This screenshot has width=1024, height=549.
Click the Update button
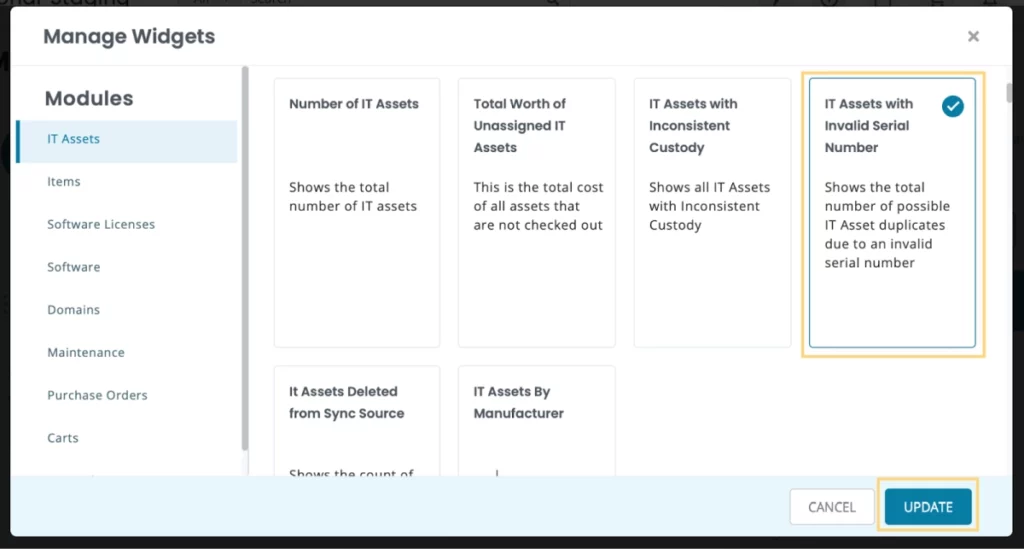927,507
